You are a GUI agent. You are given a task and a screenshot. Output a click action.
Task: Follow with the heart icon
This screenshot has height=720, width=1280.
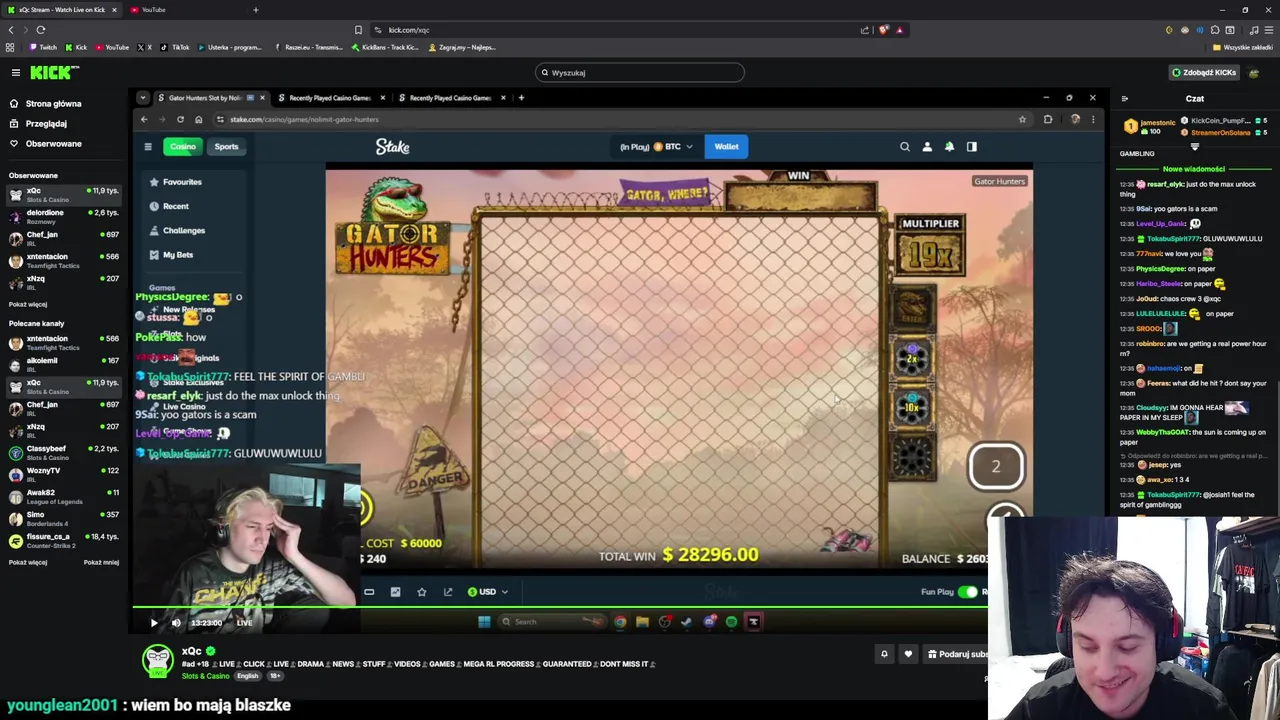point(908,654)
